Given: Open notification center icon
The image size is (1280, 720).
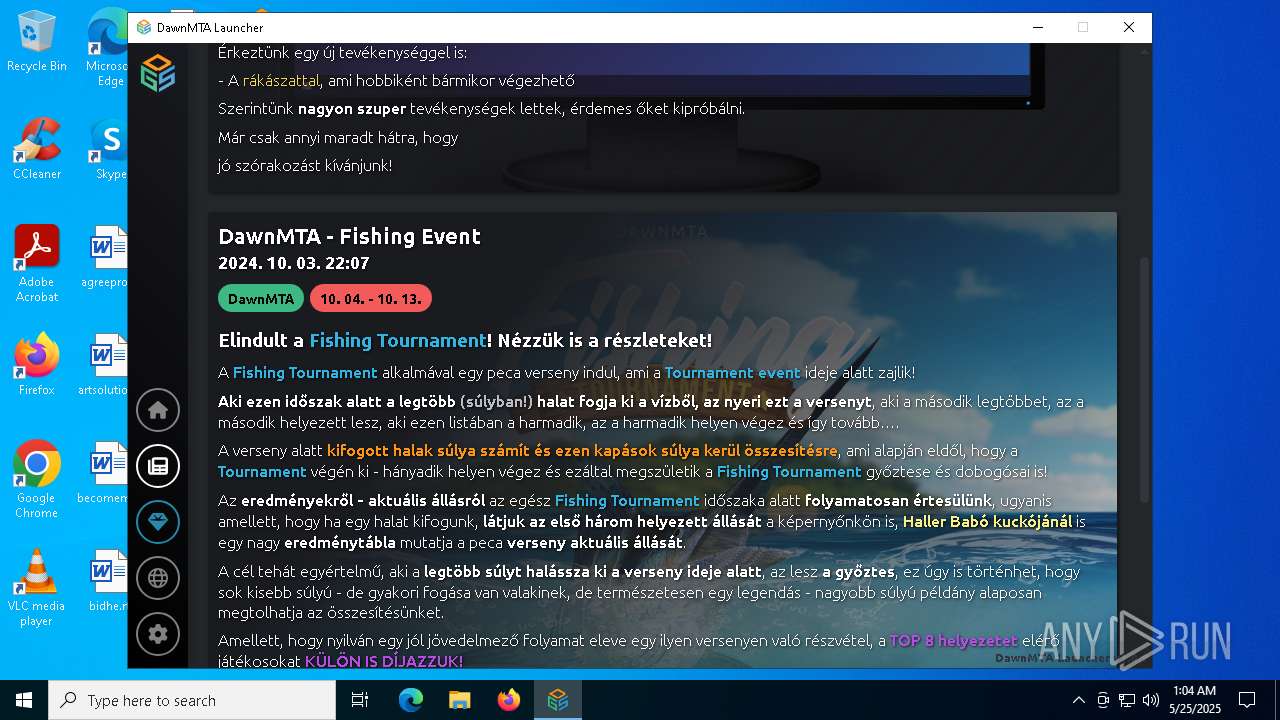Looking at the screenshot, I should pos(1247,700).
